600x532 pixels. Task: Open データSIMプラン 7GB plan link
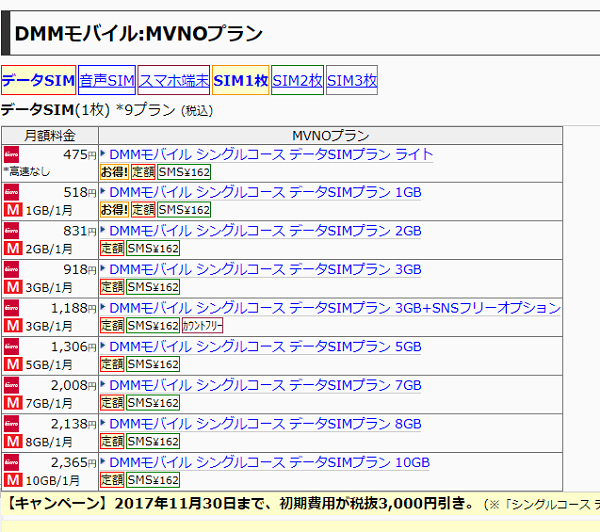pyautogui.click(x=265, y=385)
